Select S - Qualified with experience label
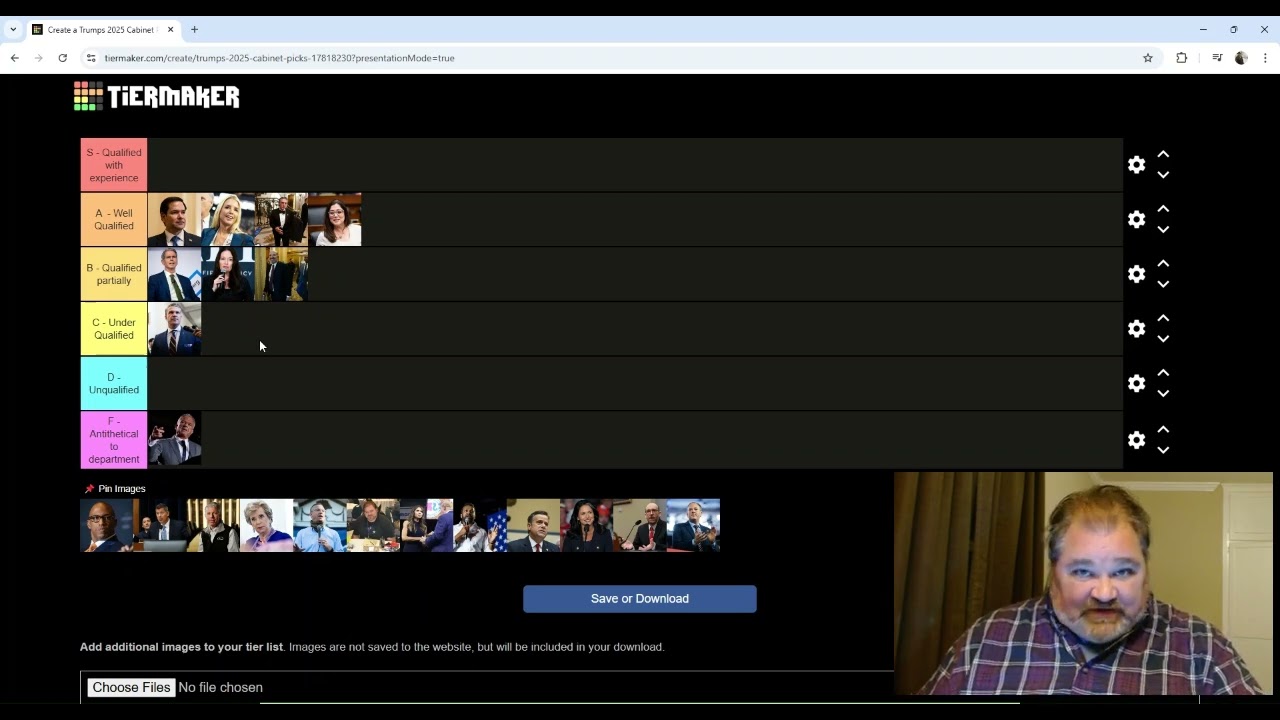This screenshot has height=720, width=1280. [114, 165]
